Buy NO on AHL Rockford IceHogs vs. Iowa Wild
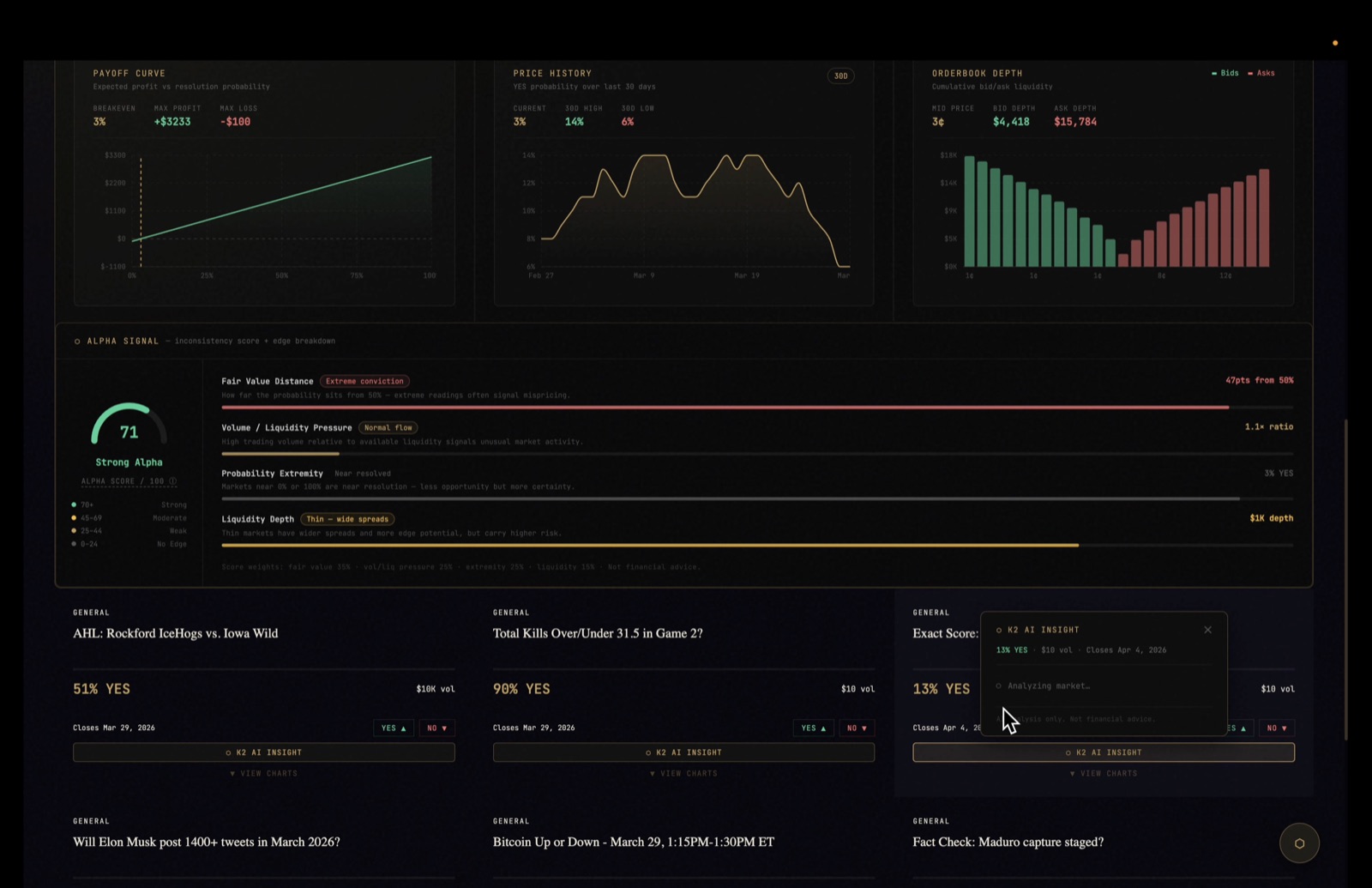1372x888 pixels. pos(437,728)
